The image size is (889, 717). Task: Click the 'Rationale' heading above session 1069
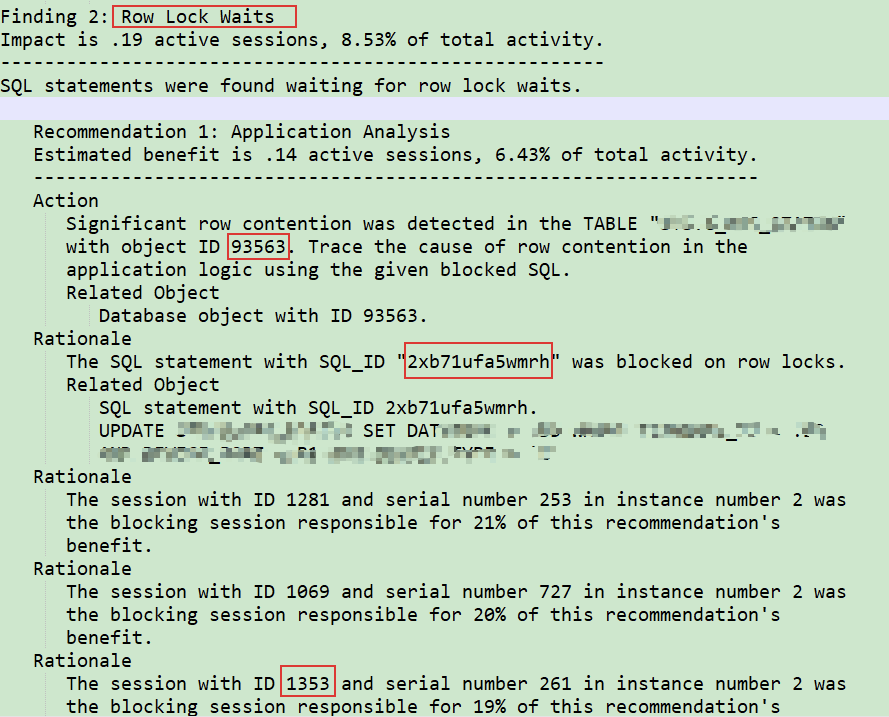click(x=82, y=568)
